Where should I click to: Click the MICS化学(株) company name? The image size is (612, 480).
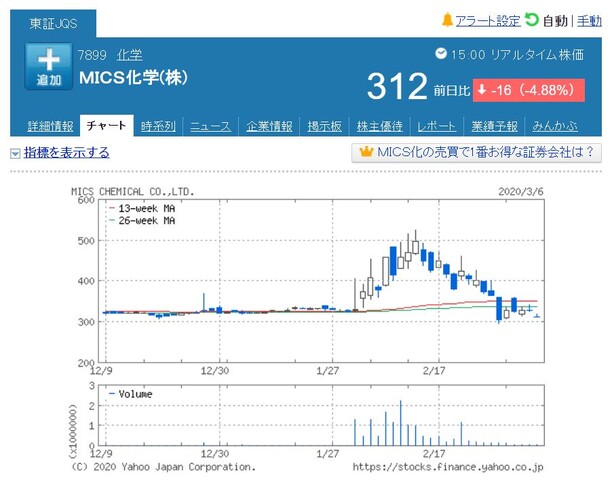point(133,77)
